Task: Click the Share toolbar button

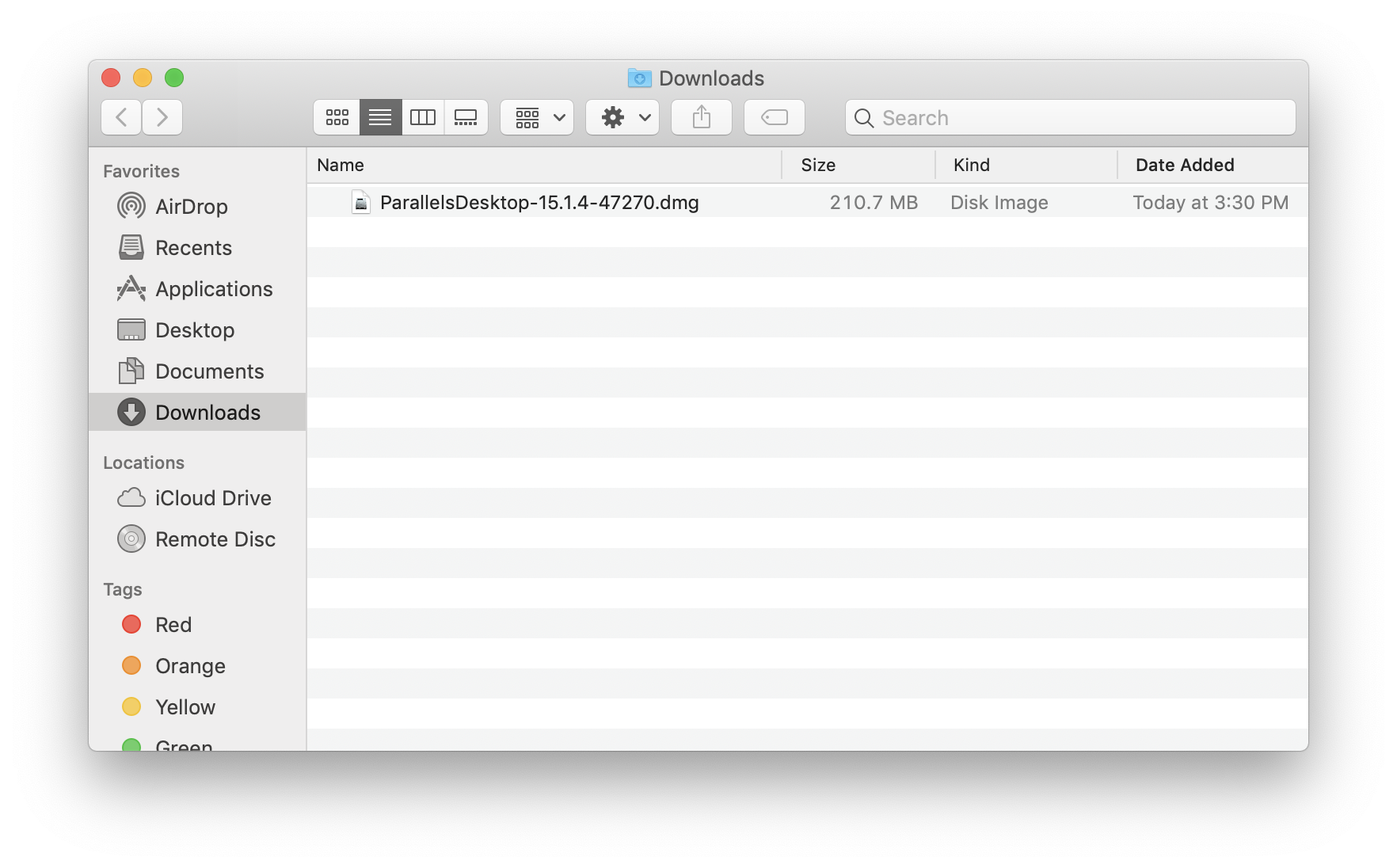Action: pos(702,117)
